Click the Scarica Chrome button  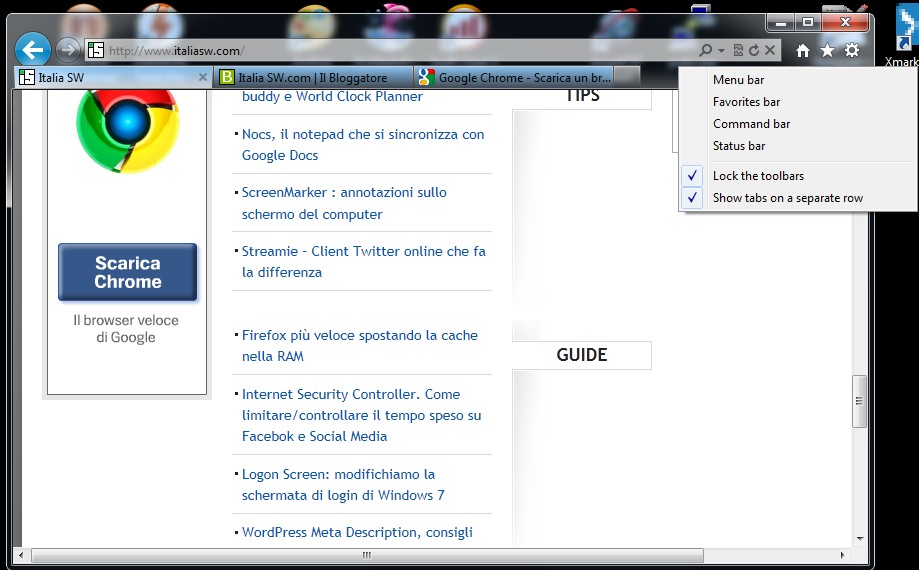tap(128, 272)
